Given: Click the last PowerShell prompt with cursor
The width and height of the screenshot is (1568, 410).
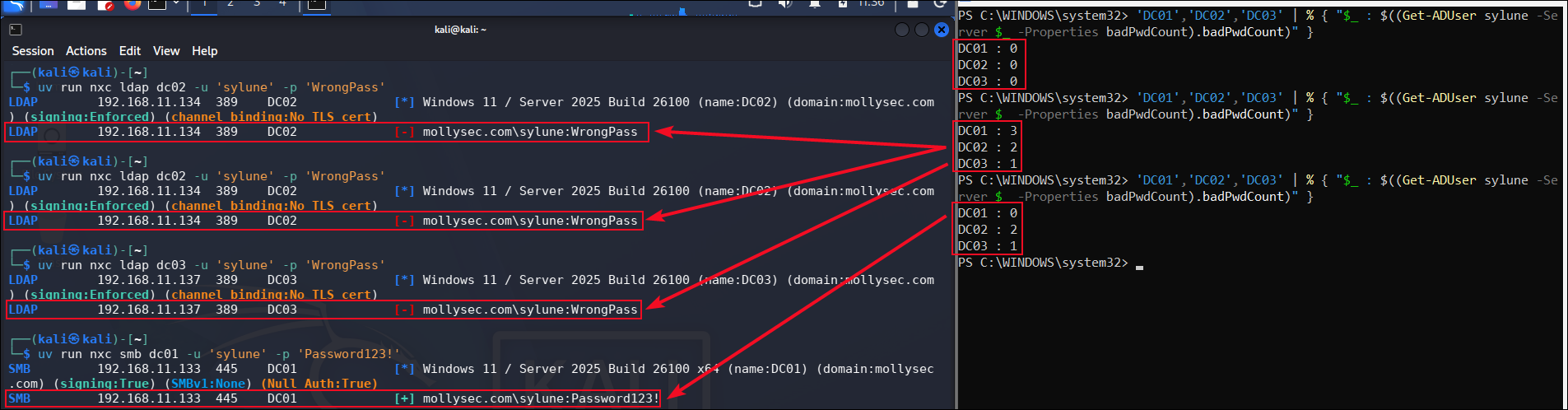Looking at the screenshot, I should (1051, 263).
